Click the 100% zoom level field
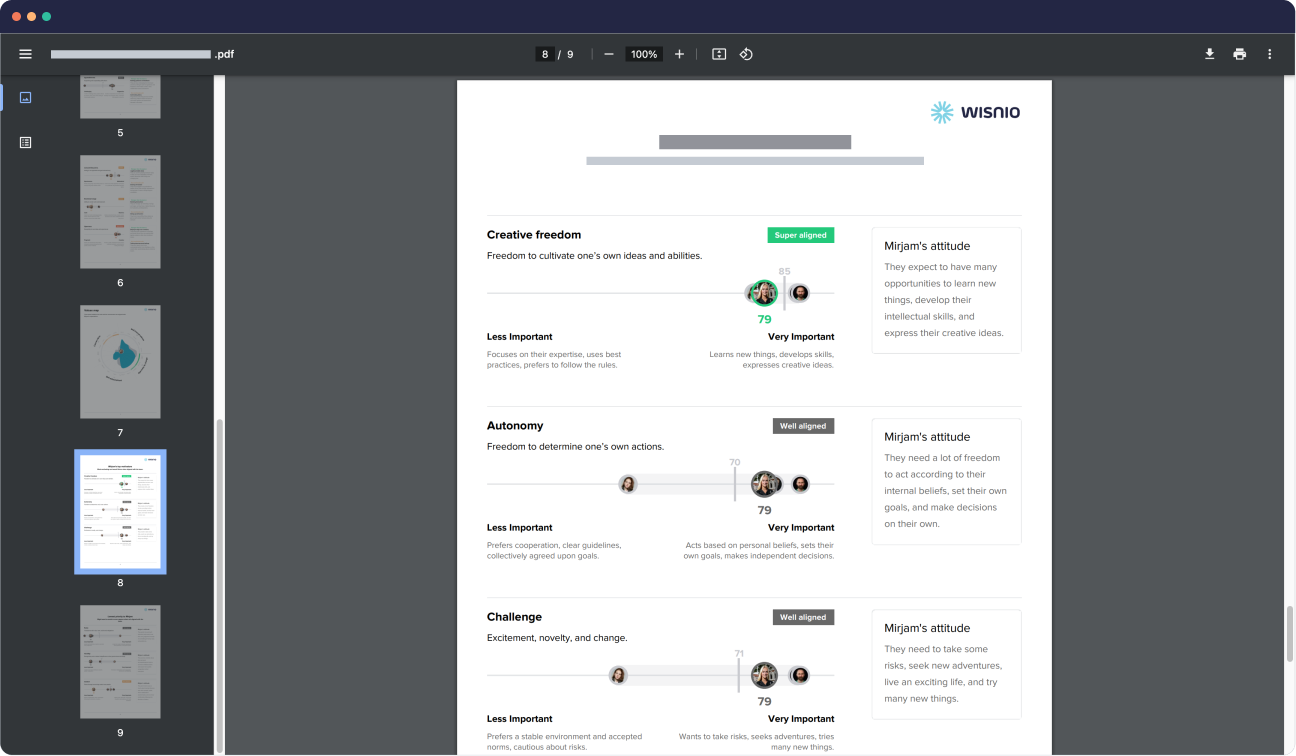Screen dimensions: 1296x756 644,54
